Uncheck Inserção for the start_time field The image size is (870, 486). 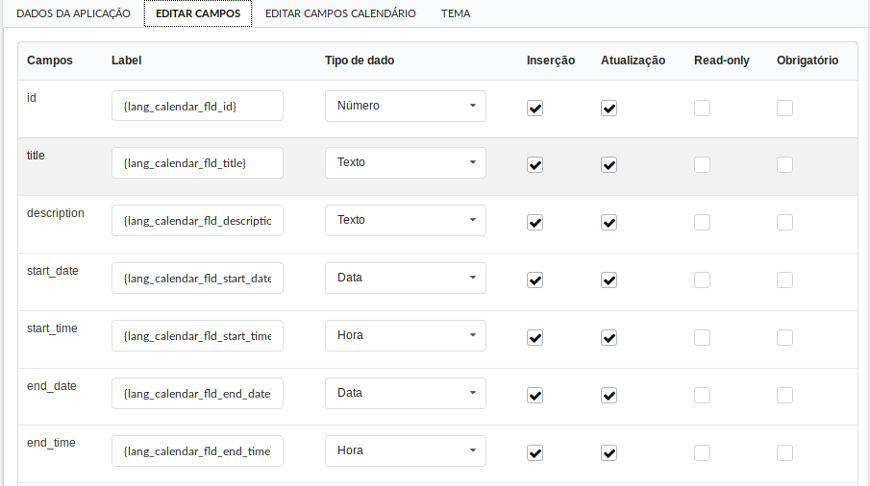(535, 338)
